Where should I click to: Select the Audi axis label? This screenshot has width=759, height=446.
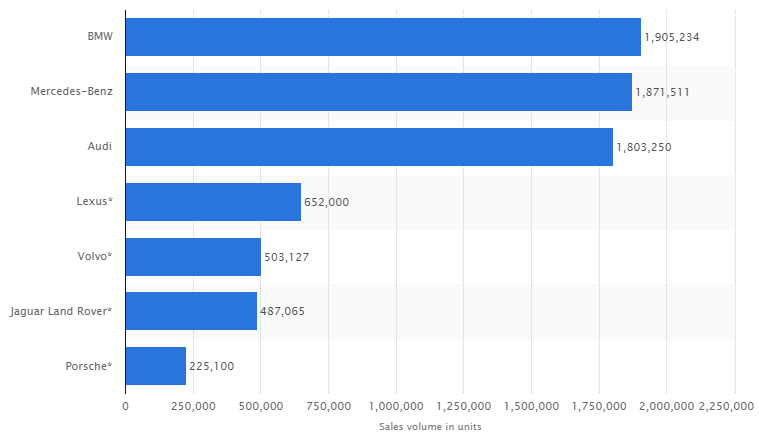tap(100, 146)
